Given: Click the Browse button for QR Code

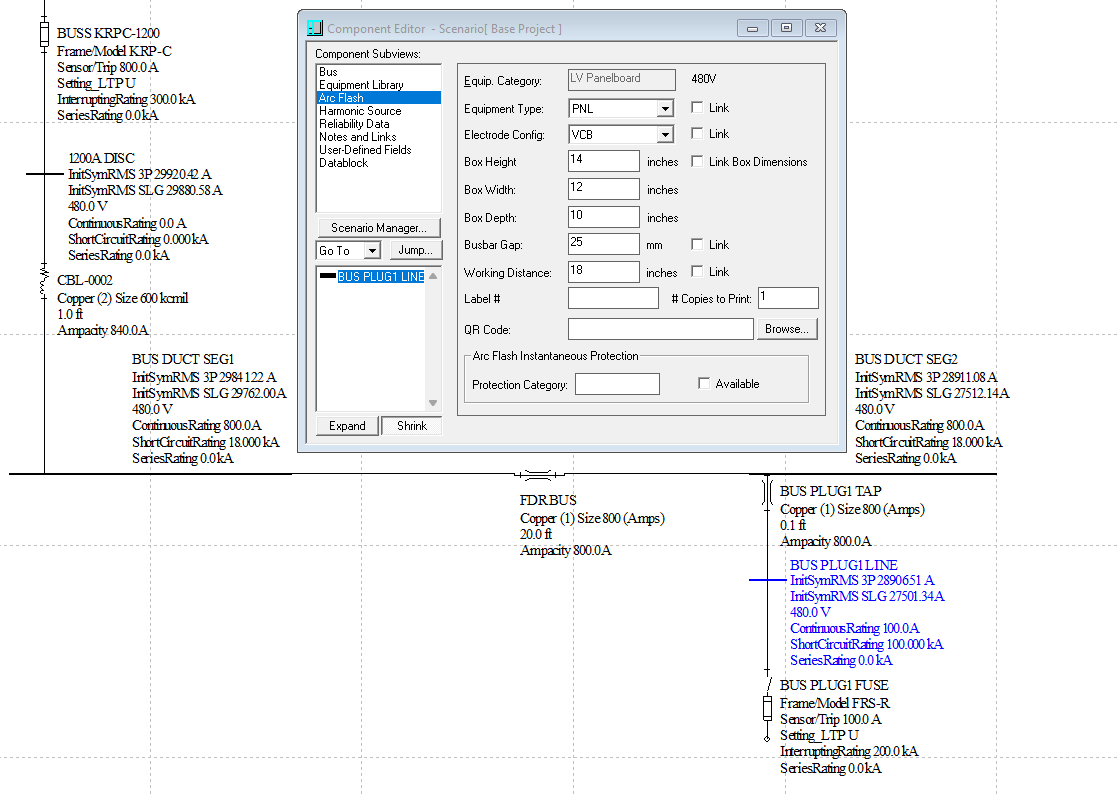Looking at the screenshot, I should click(x=787, y=329).
